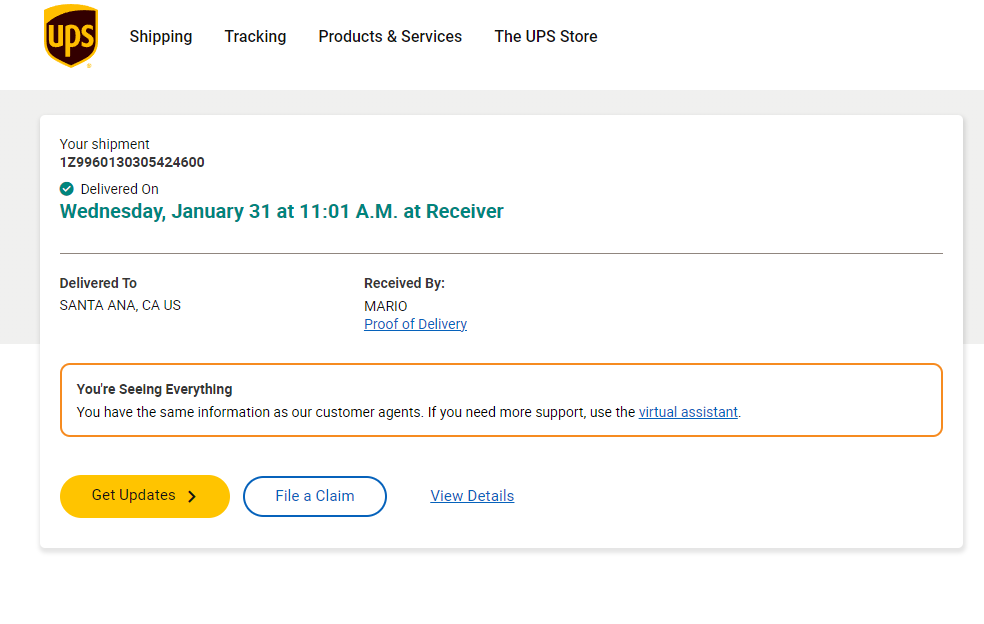
Task: Click the green delivered checkmark icon
Action: pyautogui.click(x=67, y=189)
